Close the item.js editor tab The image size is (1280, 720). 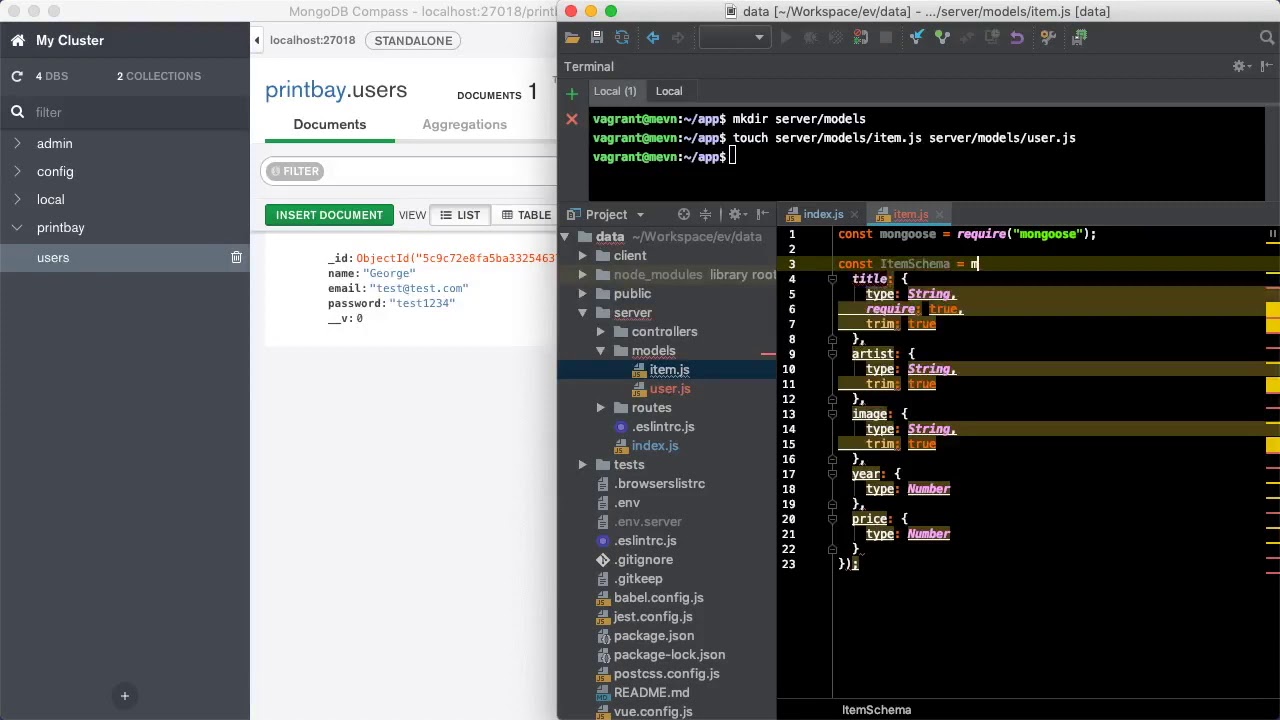939,214
